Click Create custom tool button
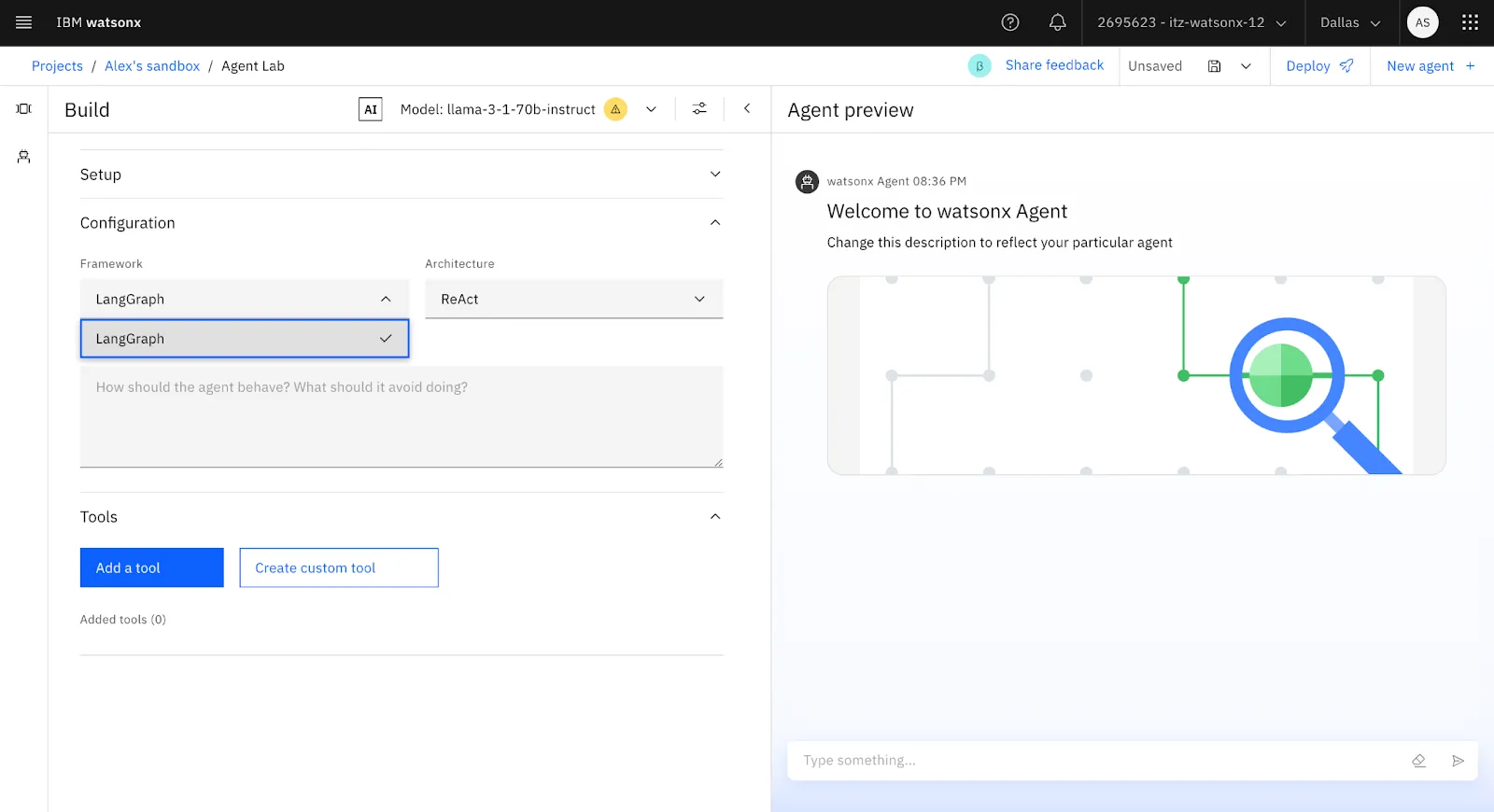Image resolution: width=1494 pixels, height=812 pixels. (339, 567)
